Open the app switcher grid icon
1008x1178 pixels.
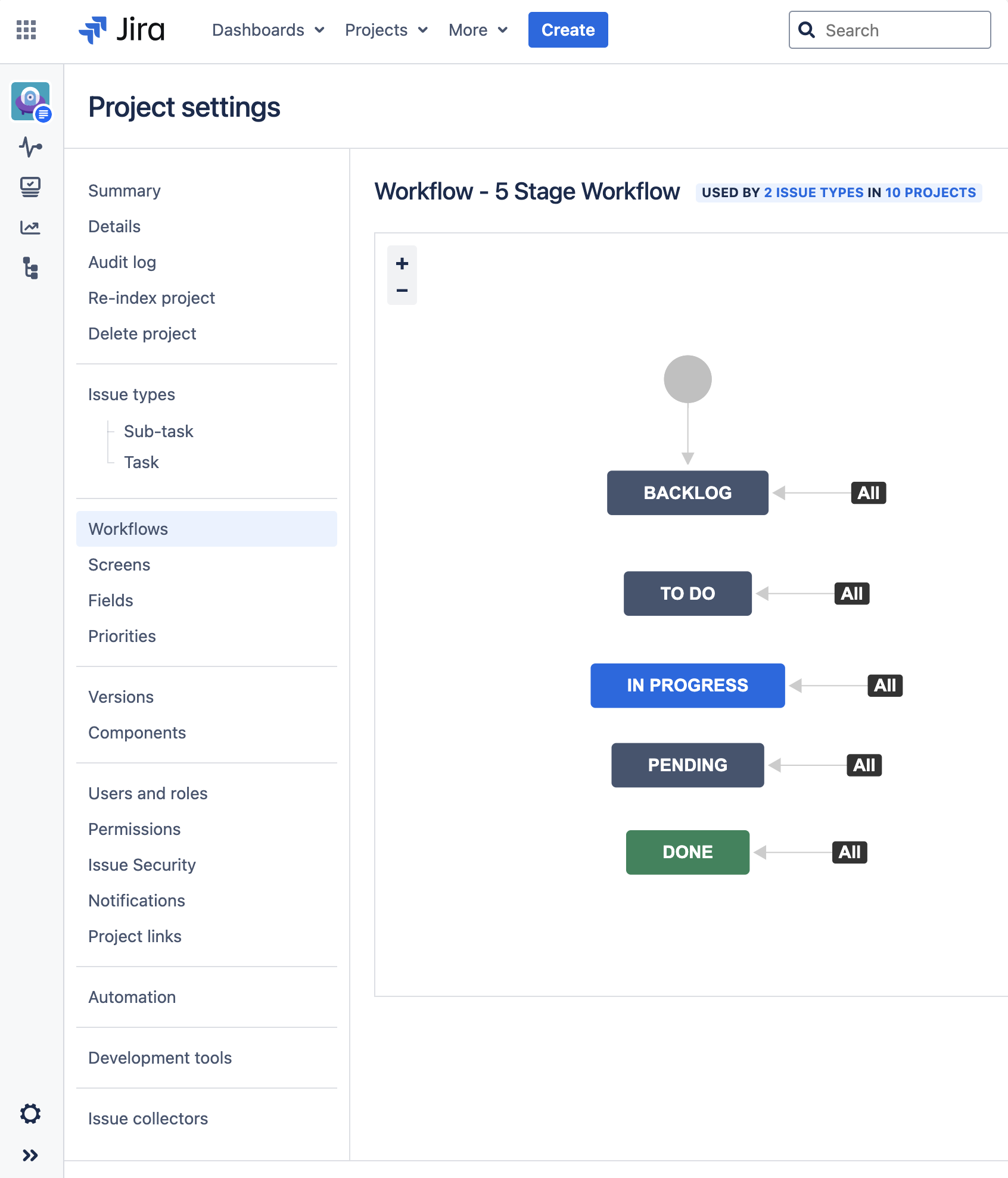(26, 30)
